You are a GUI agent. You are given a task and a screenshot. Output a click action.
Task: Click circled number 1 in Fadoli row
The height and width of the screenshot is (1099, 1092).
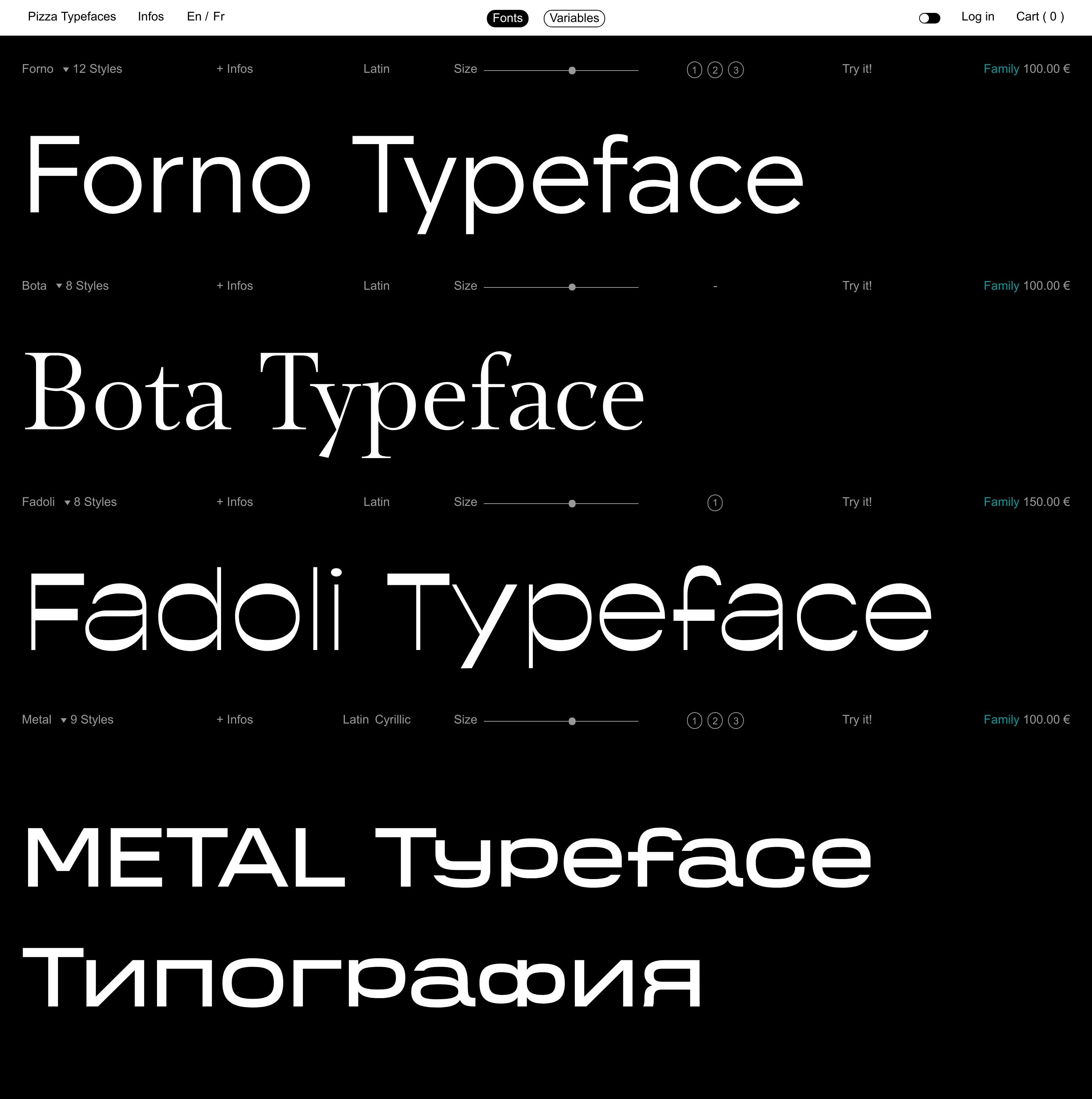pos(715,503)
